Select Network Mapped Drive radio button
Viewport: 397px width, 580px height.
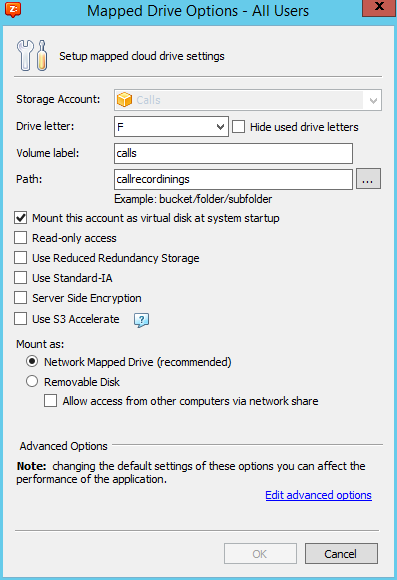click(32, 361)
